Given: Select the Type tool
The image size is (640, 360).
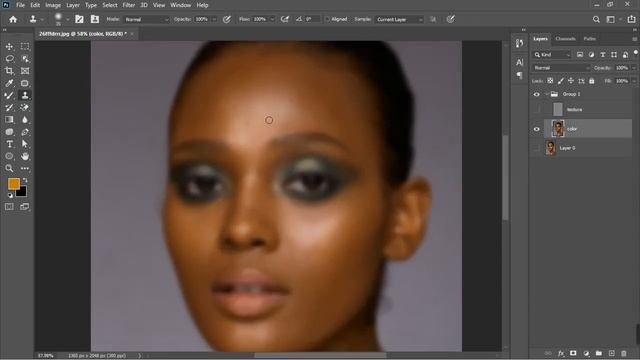Looking at the screenshot, I should coord(9,144).
